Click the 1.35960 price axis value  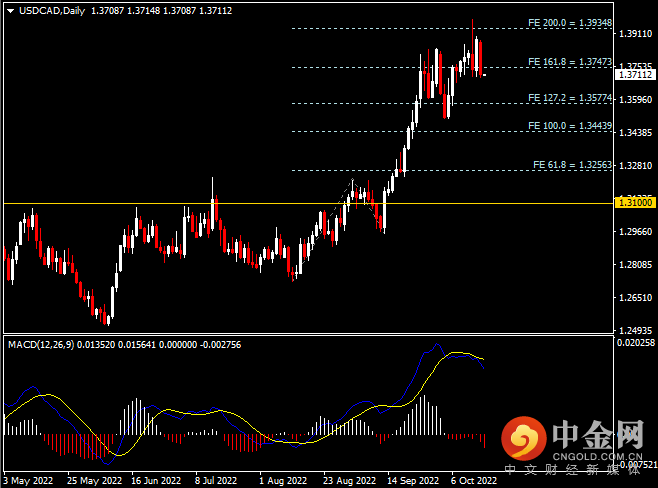click(636, 99)
